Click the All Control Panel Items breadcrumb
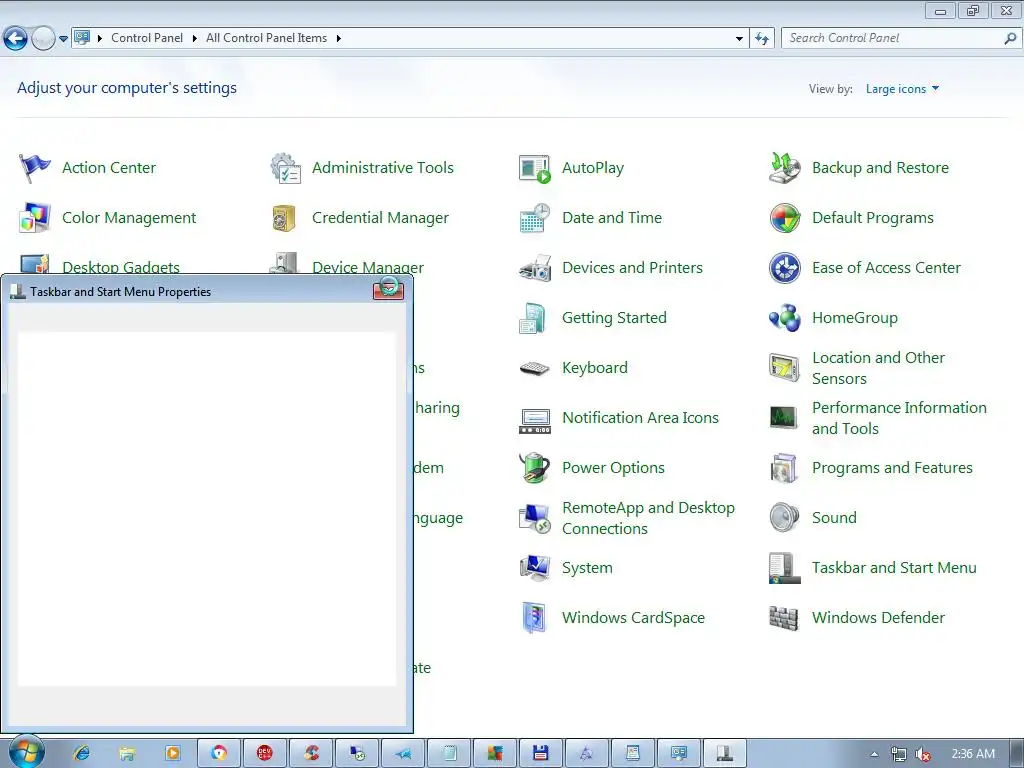The height and width of the screenshot is (768, 1024). [266, 38]
